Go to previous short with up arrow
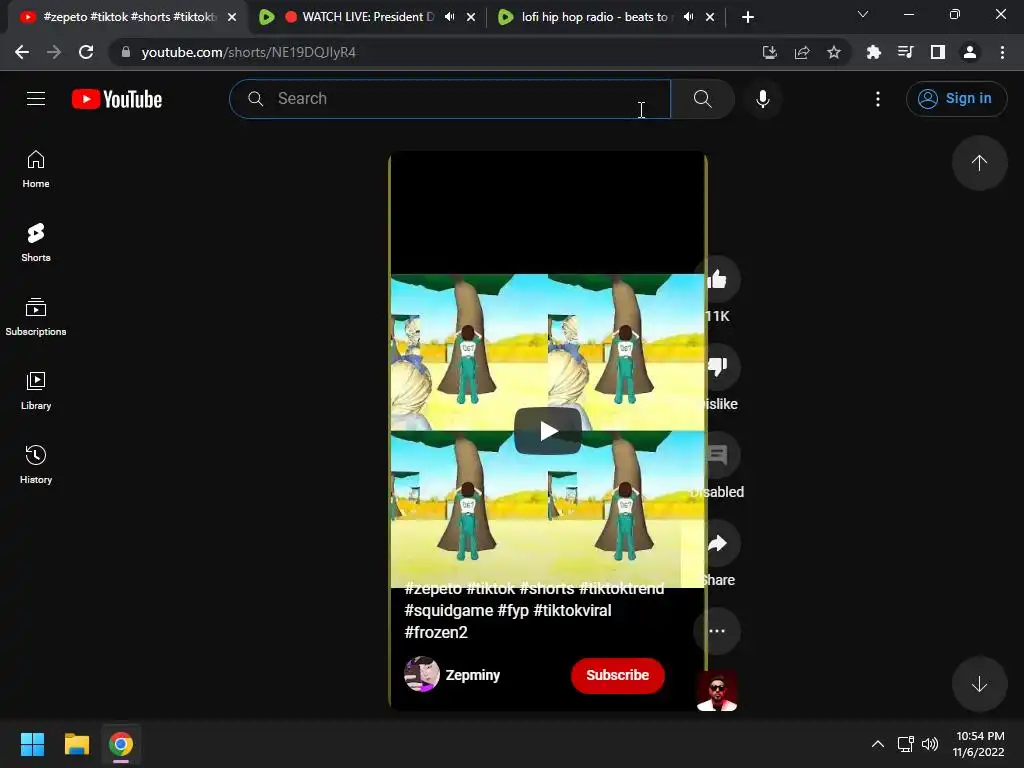1024x768 pixels. coord(979,163)
